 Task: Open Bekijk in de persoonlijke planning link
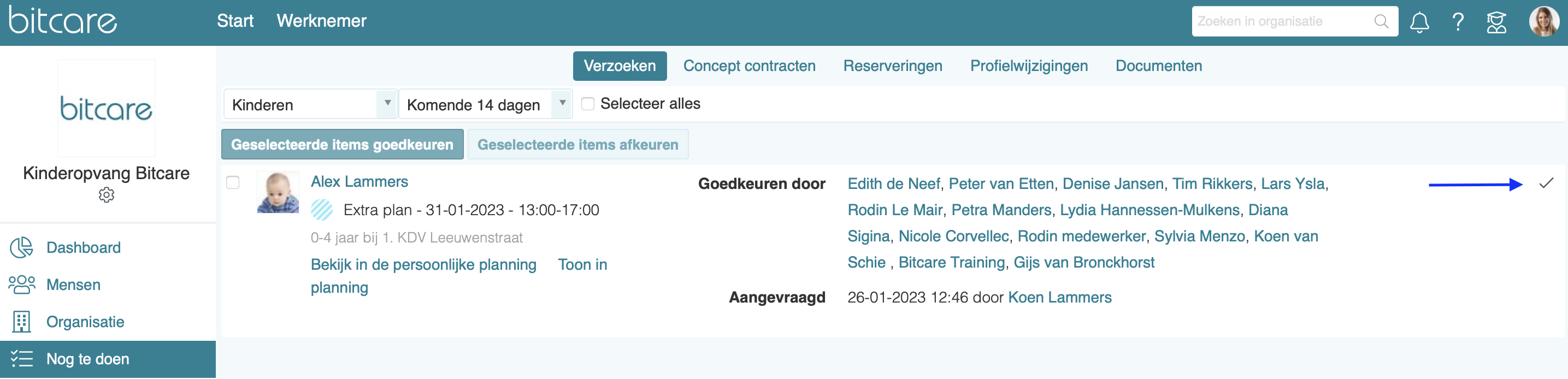[423, 265]
